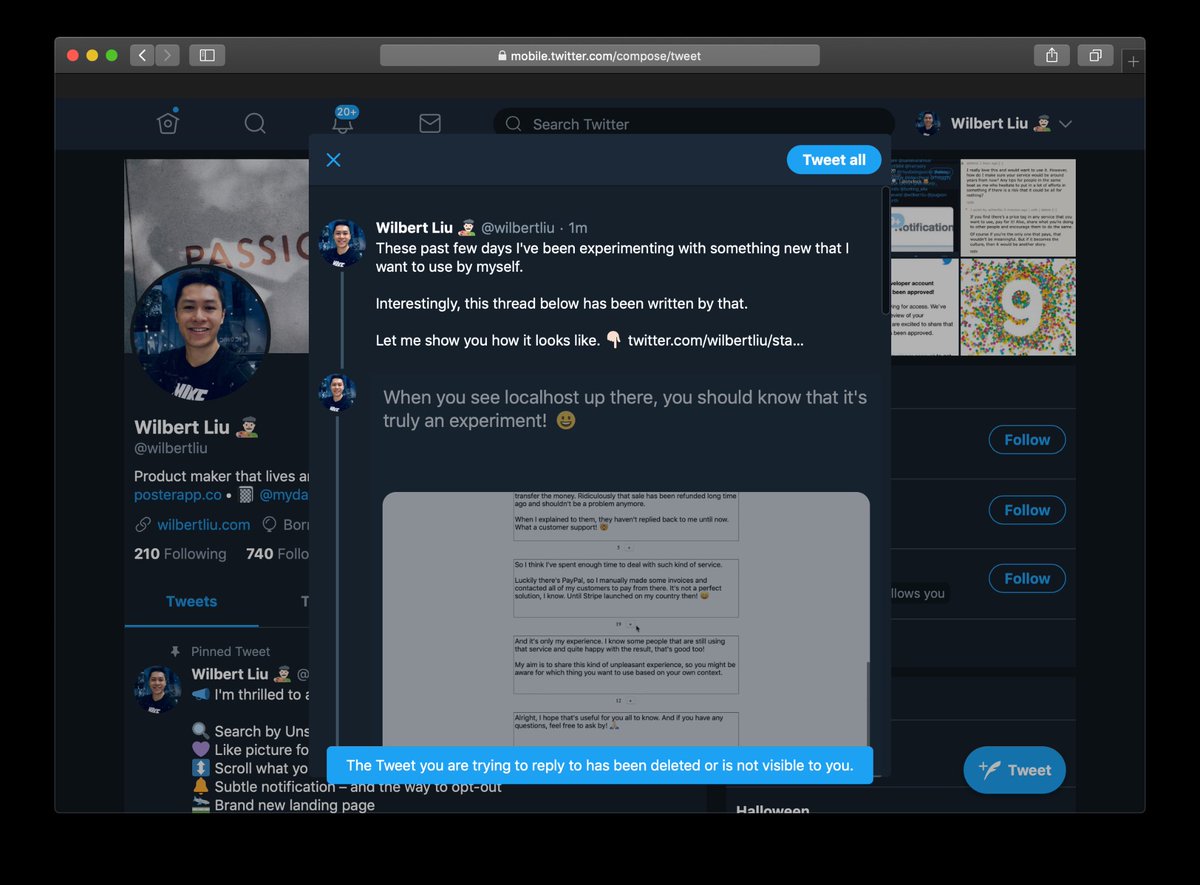Click the compose dialog scrollbar
The width and height of the screenshot is (1200, 885).
(x=886, y=250)
